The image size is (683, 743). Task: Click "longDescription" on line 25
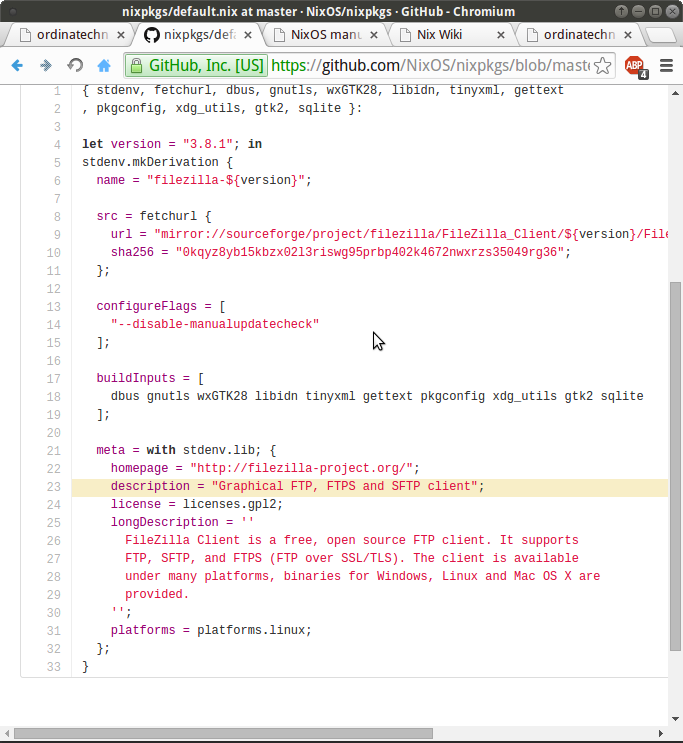tap(164, 522)
